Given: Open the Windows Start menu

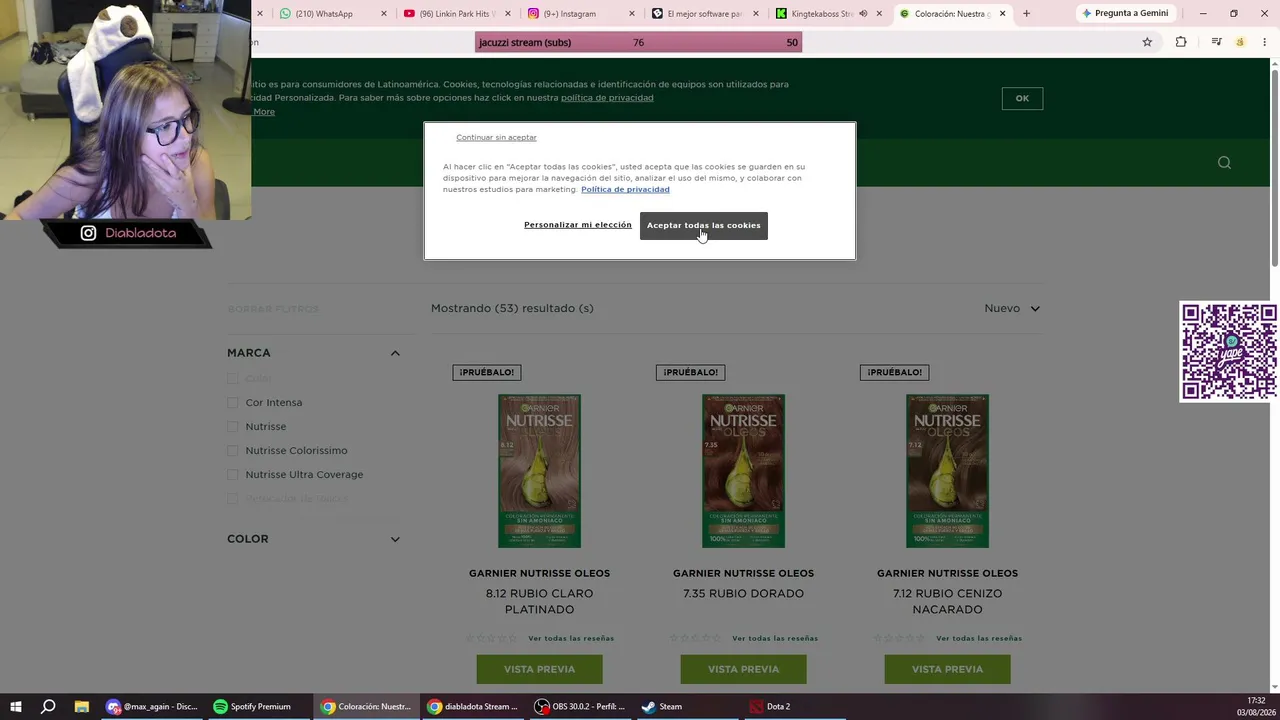Looking at the screenshot, I should tap(16, 706).
